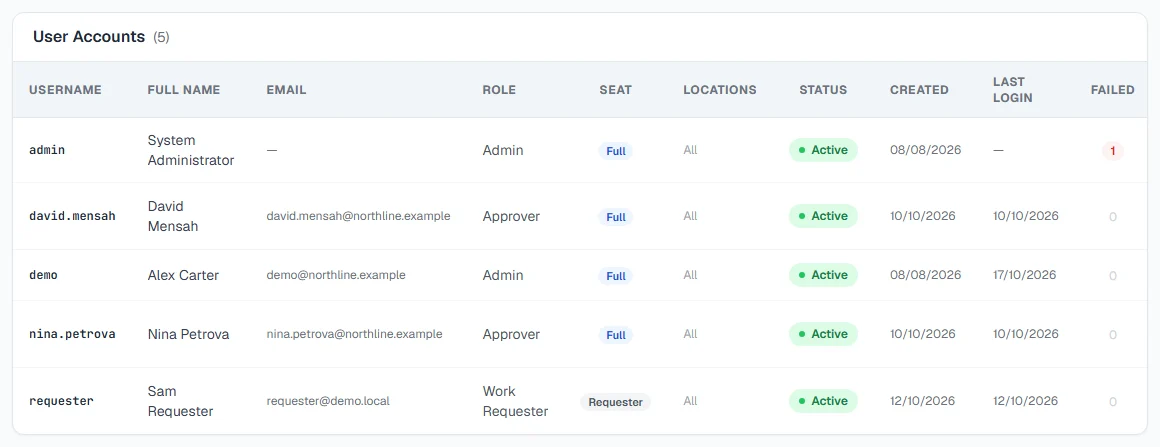This screenshot has width=1160, height=447.
Task: Click the Admin role in demo row
Action: 503,275
